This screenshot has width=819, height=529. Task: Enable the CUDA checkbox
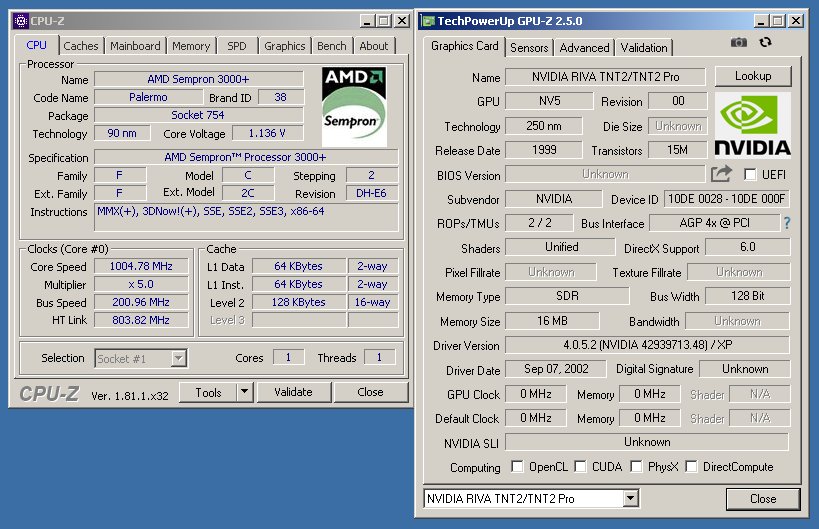580,466
